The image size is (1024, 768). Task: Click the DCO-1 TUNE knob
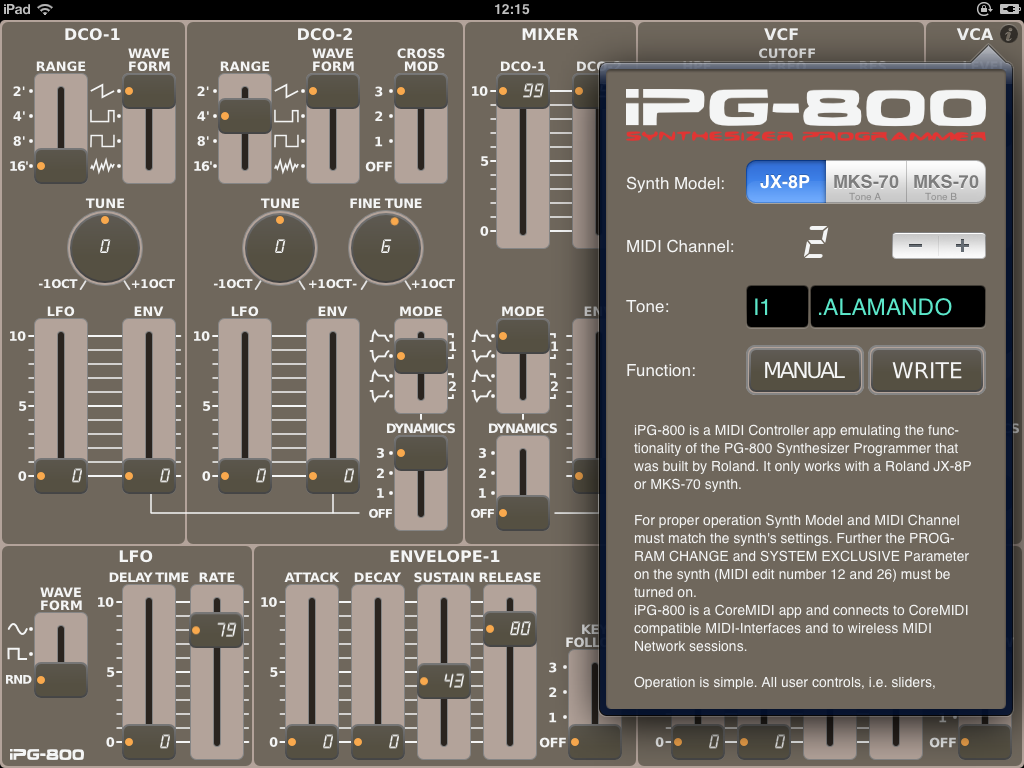point(104,247)
